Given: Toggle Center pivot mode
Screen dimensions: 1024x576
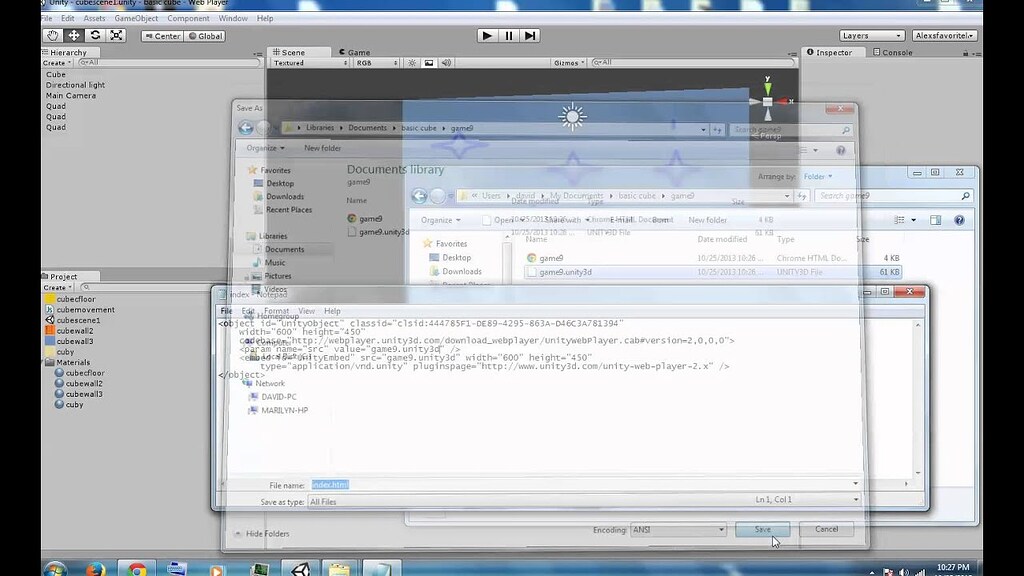Looking at the screenshot, I should coord(163,35).
